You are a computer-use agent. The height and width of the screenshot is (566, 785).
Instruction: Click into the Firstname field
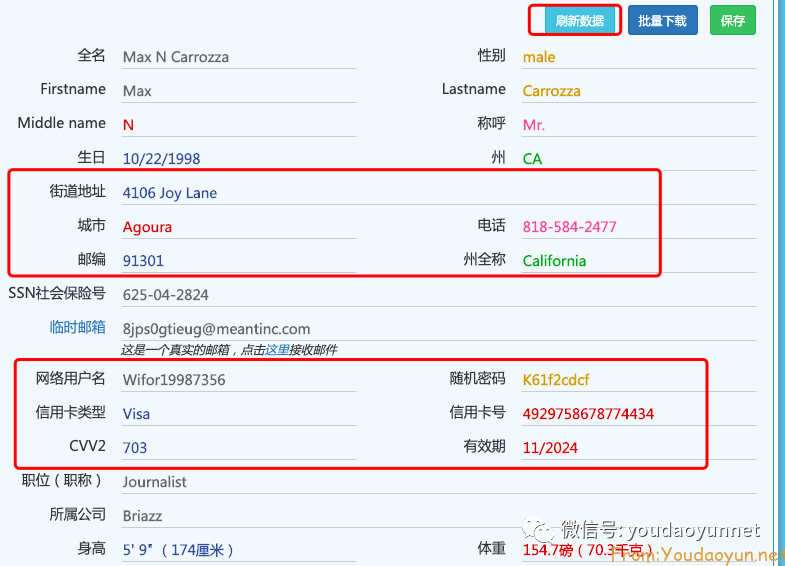[x=238, y=91]
